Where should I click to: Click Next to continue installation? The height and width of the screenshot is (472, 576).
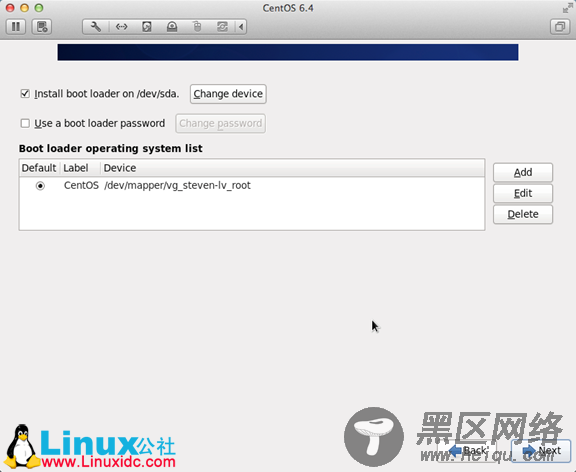click(541, 451)
